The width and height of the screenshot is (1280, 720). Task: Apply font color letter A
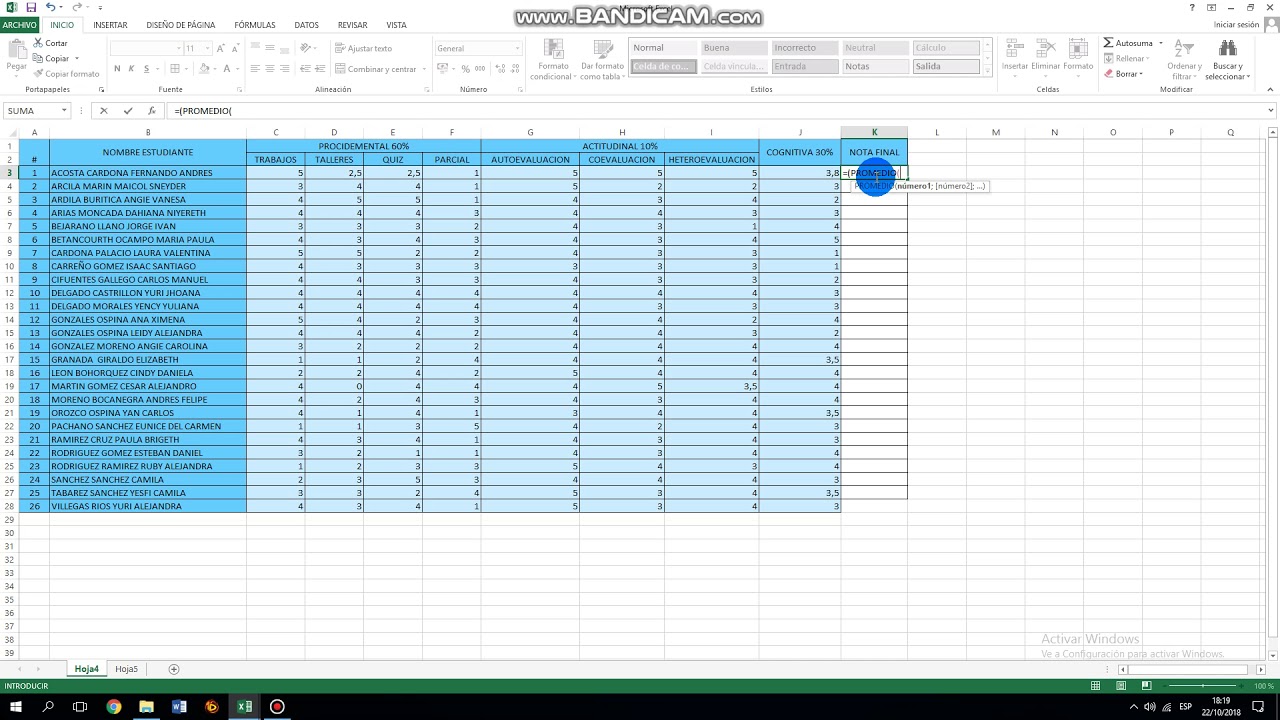point(228,68)
